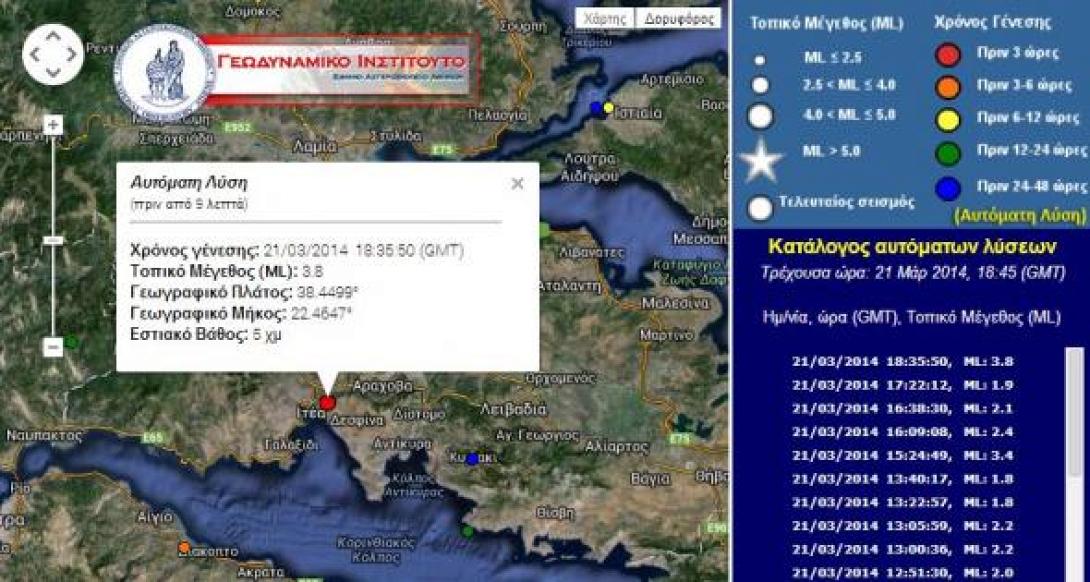The image size is (1090, 582).
Task: Switch to the Χάρτης map view
Action: [604, 17]
